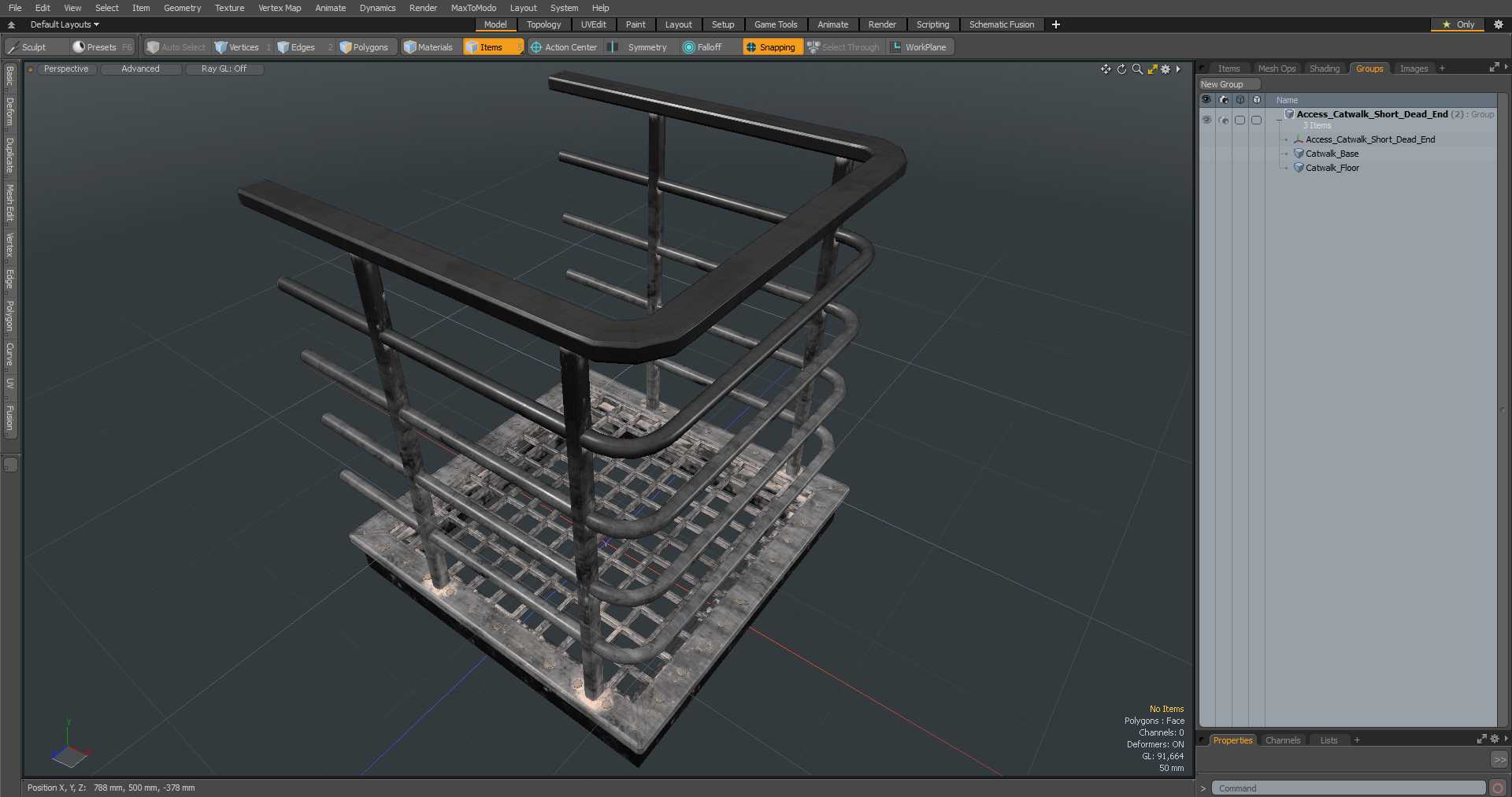The image size is (1512, 797).
Task: Open the Geometry menu
Action: click(182, 8)
